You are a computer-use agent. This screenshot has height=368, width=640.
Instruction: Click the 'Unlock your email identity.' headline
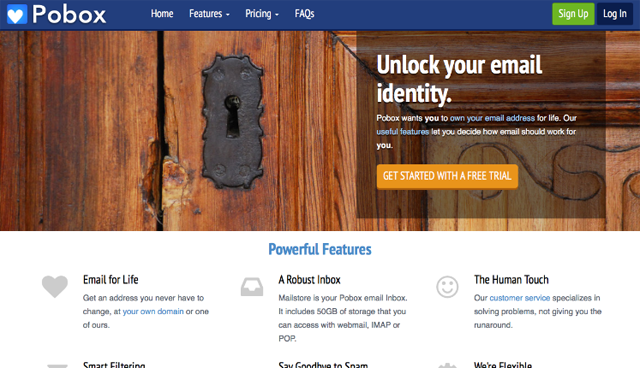(x=459, y=79)
